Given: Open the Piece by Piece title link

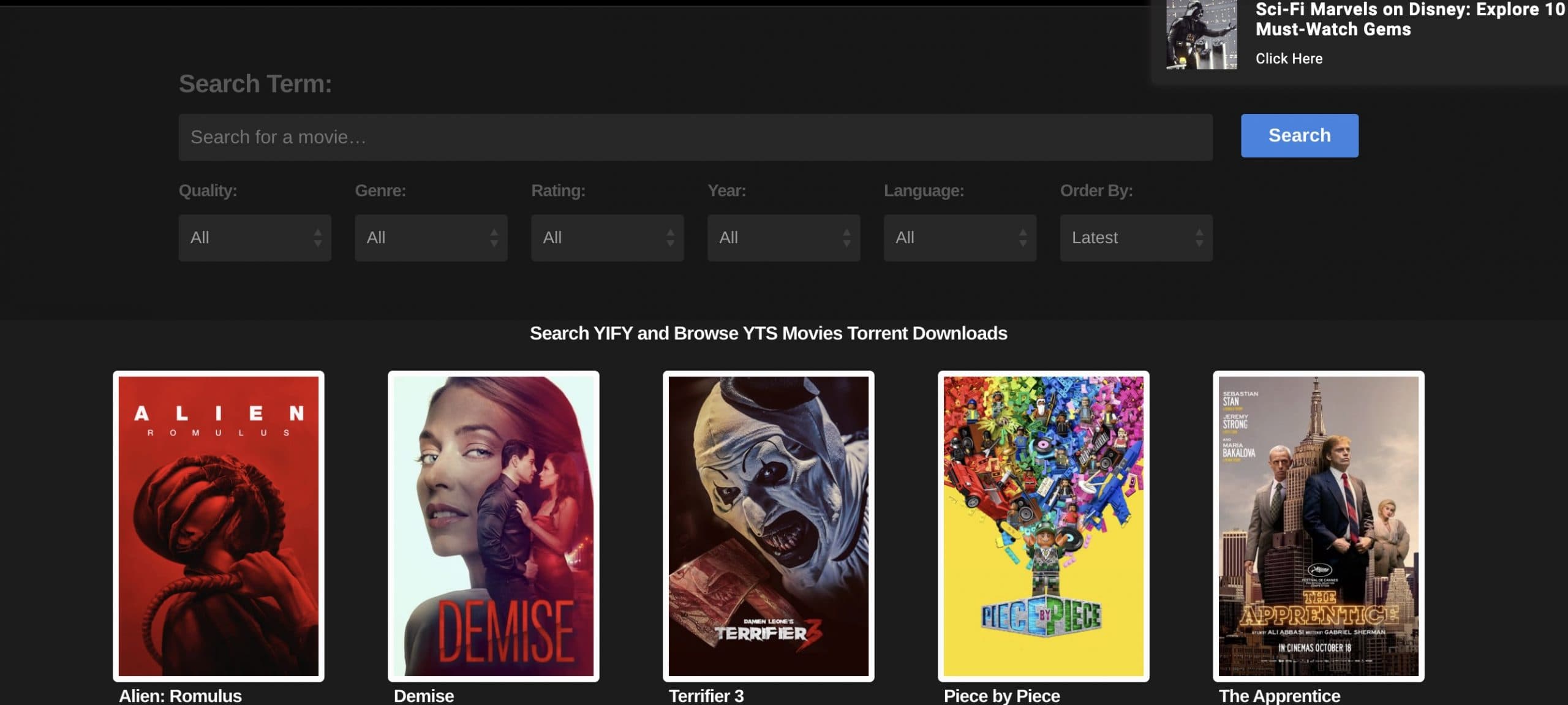Looking at the screenshot, I should (1001, 696).
